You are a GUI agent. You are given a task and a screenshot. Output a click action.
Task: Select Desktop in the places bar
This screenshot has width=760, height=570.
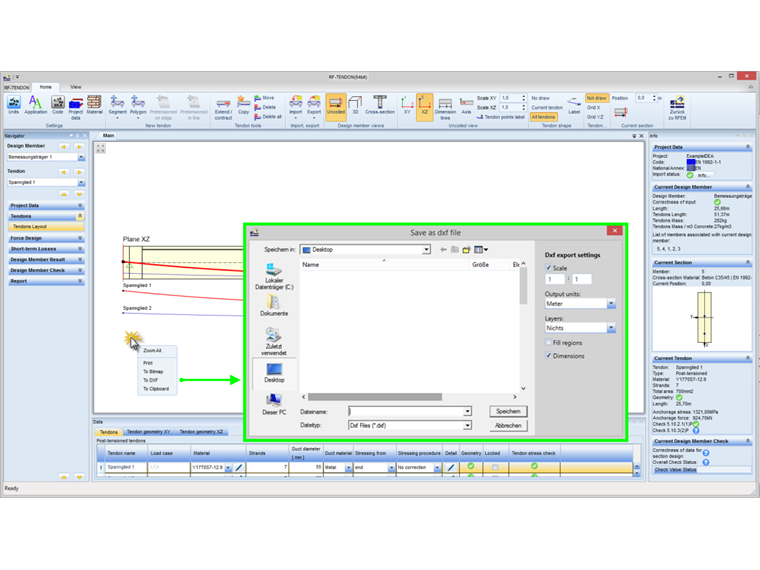[x=274, y=373]
